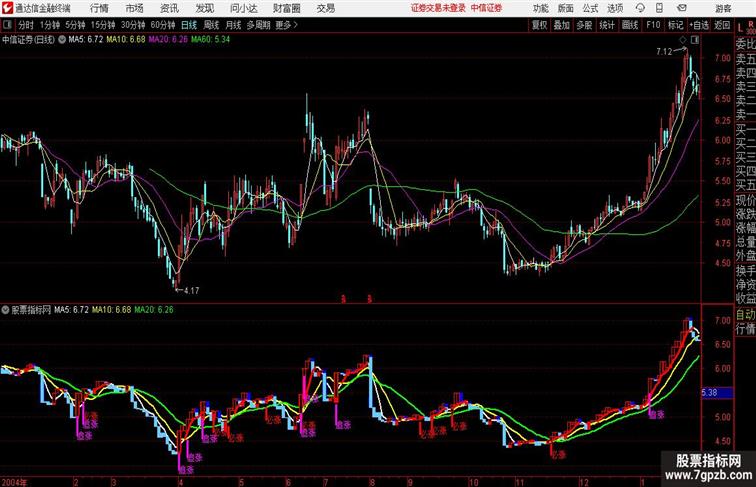
Task: Click the red L indicator in right panel
Action: [x=740, y=28]
